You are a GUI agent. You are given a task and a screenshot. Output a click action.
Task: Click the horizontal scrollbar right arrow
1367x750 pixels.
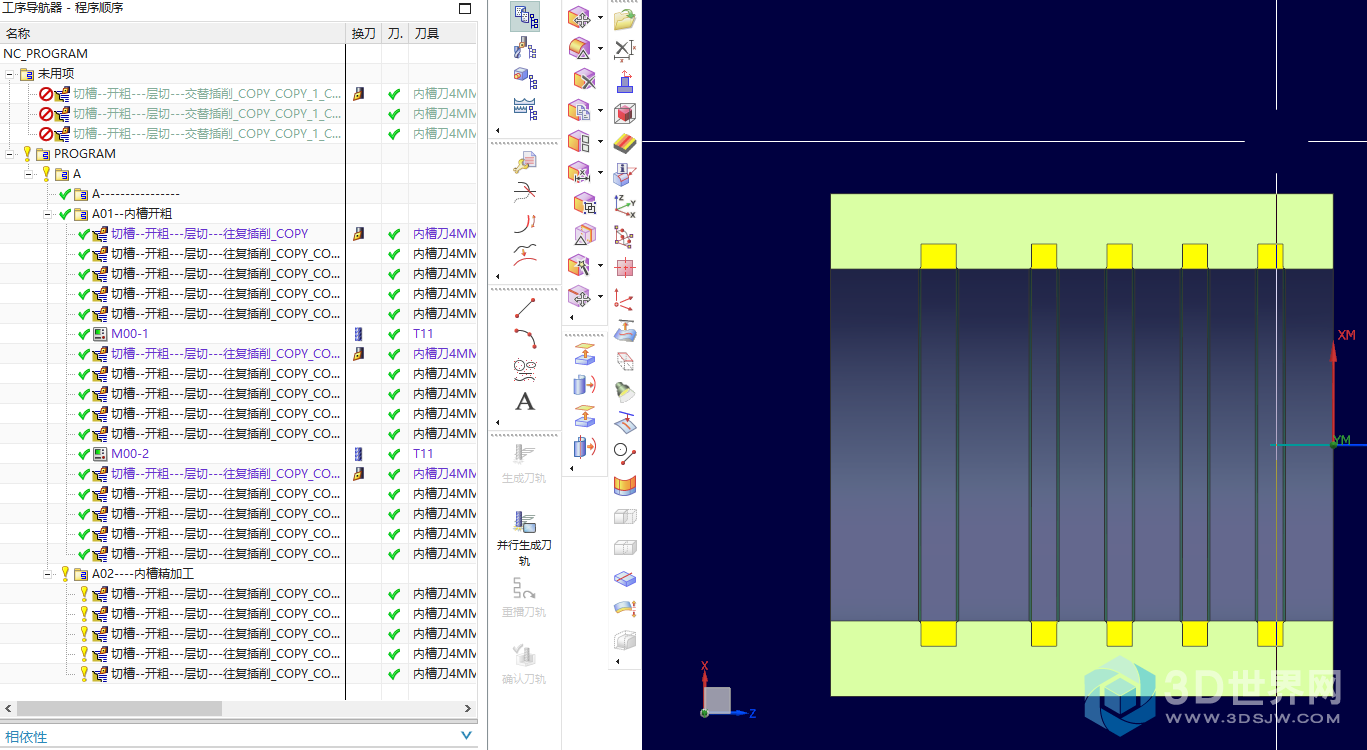click(x=470, y=708)
